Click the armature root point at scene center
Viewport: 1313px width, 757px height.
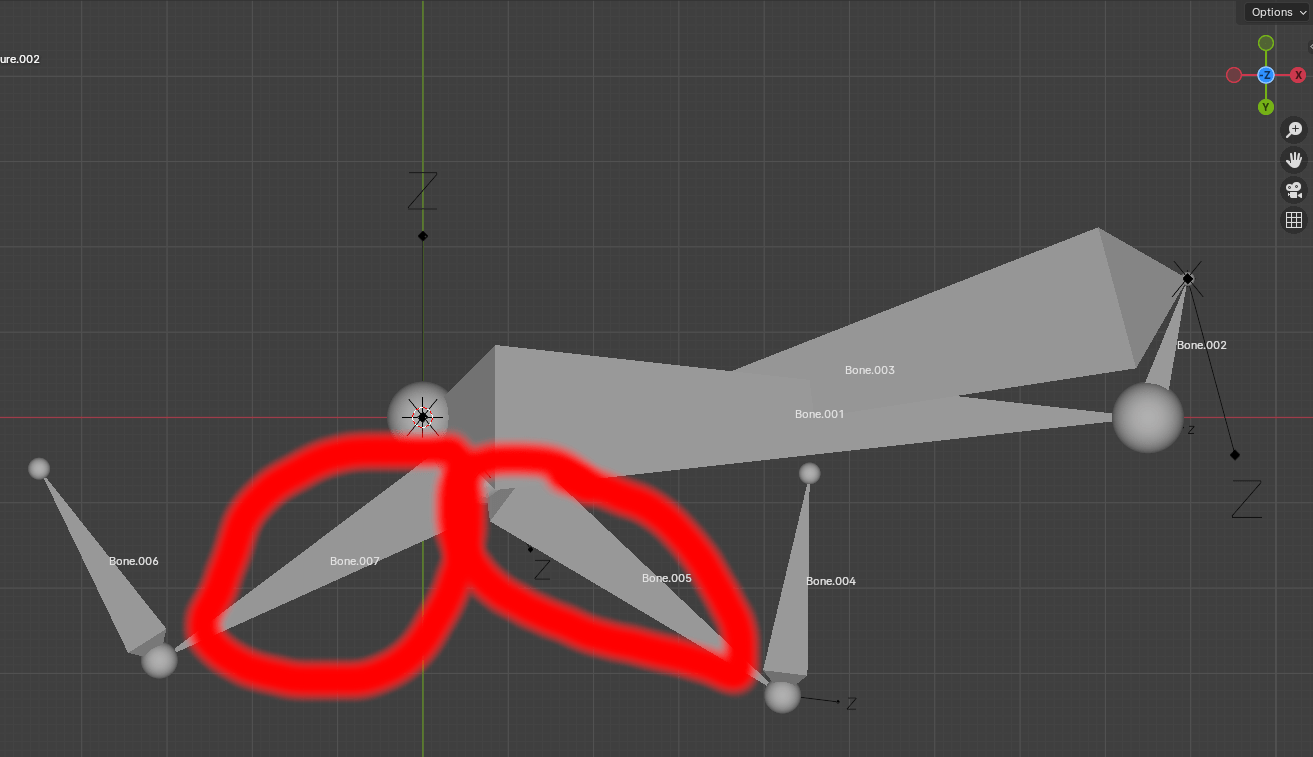(421, 415)
